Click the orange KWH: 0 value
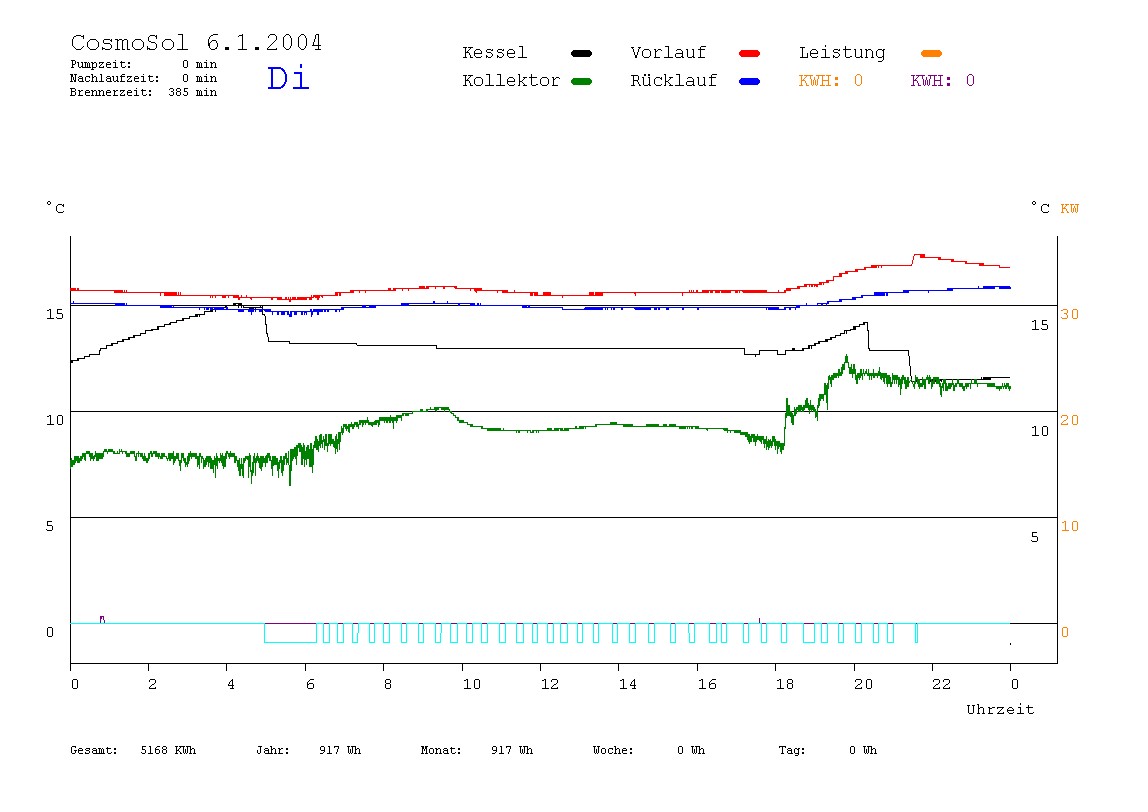The height and width of the screenshot is (812, 1148). [831, 81]
